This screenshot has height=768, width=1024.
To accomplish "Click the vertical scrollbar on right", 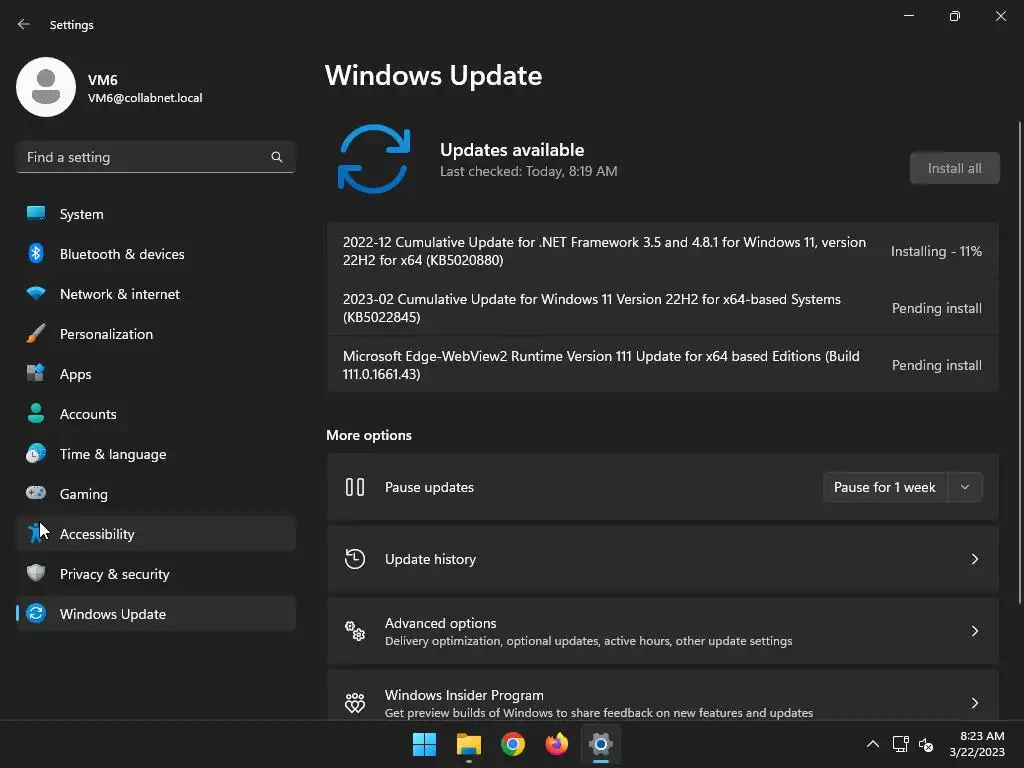I will [1020, 362].
